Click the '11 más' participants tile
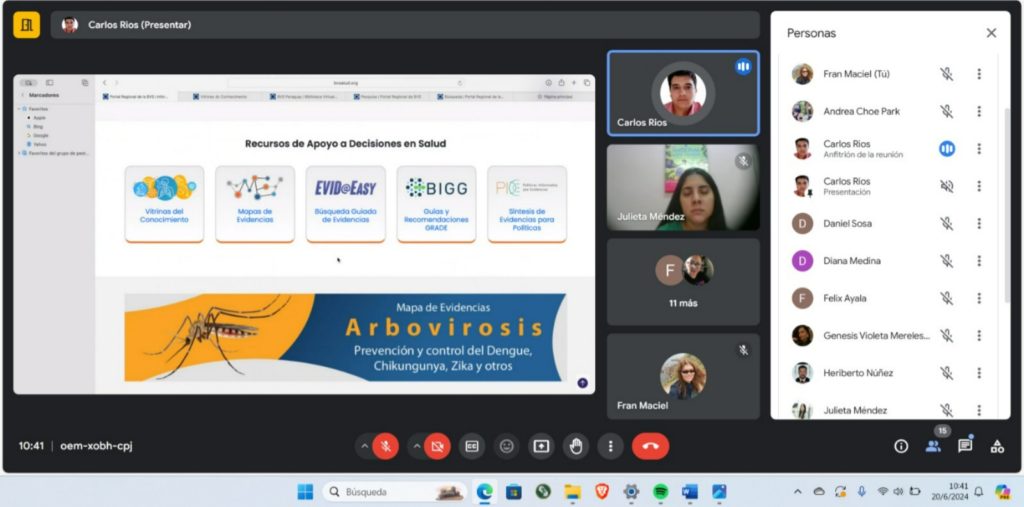The width and height of the screenshot is (1024, 507). [x=682, y=281]
